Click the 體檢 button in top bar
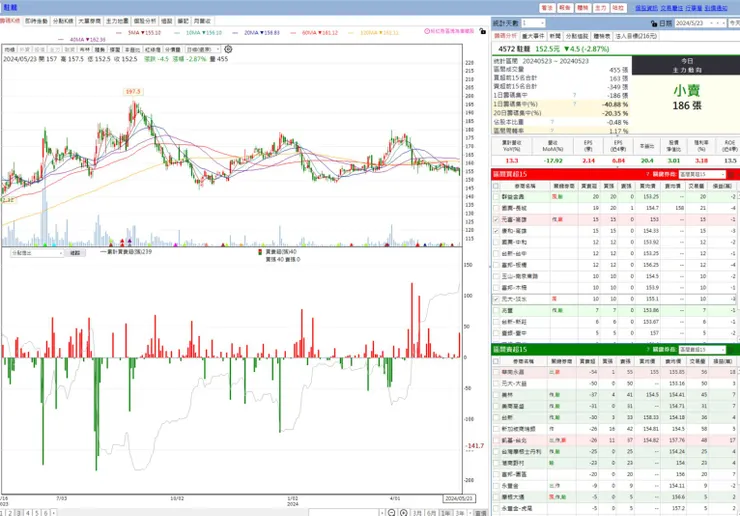The image size is (740, 516). click(x=583, y=8)
